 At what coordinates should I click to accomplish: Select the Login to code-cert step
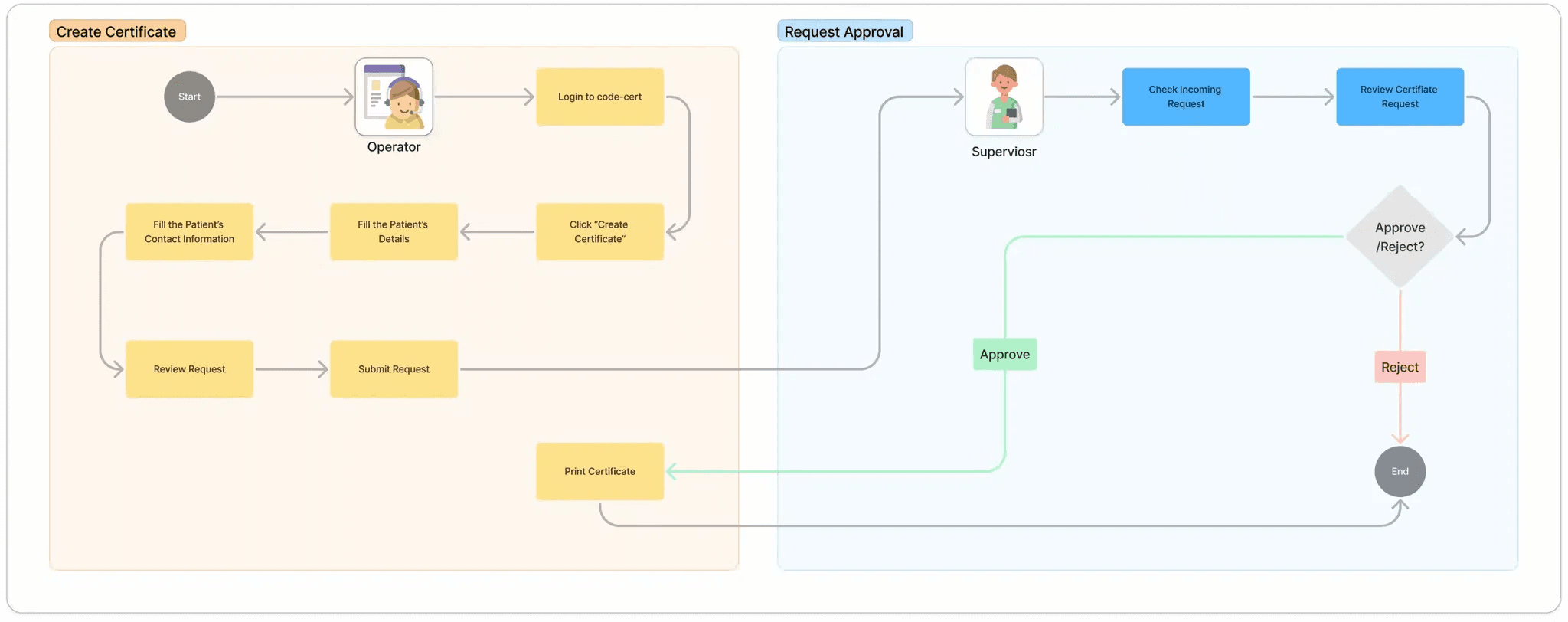click(x=599, y=97)
